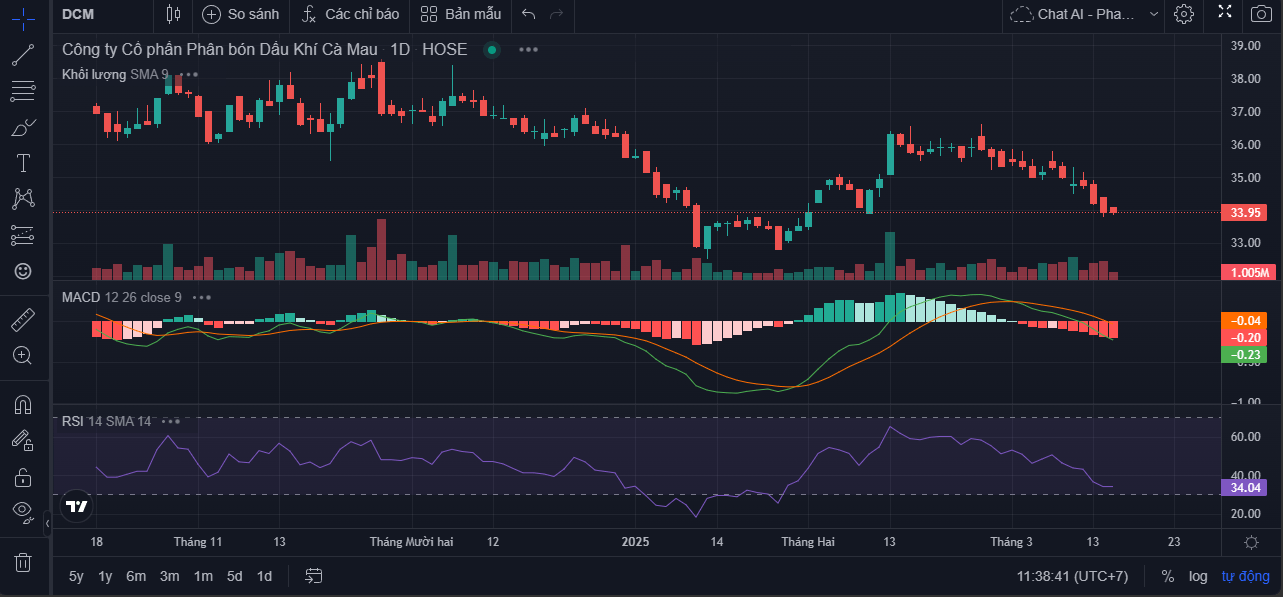Expand the Chat AI layout dropdown
1283x597 pixels.
1154,14
